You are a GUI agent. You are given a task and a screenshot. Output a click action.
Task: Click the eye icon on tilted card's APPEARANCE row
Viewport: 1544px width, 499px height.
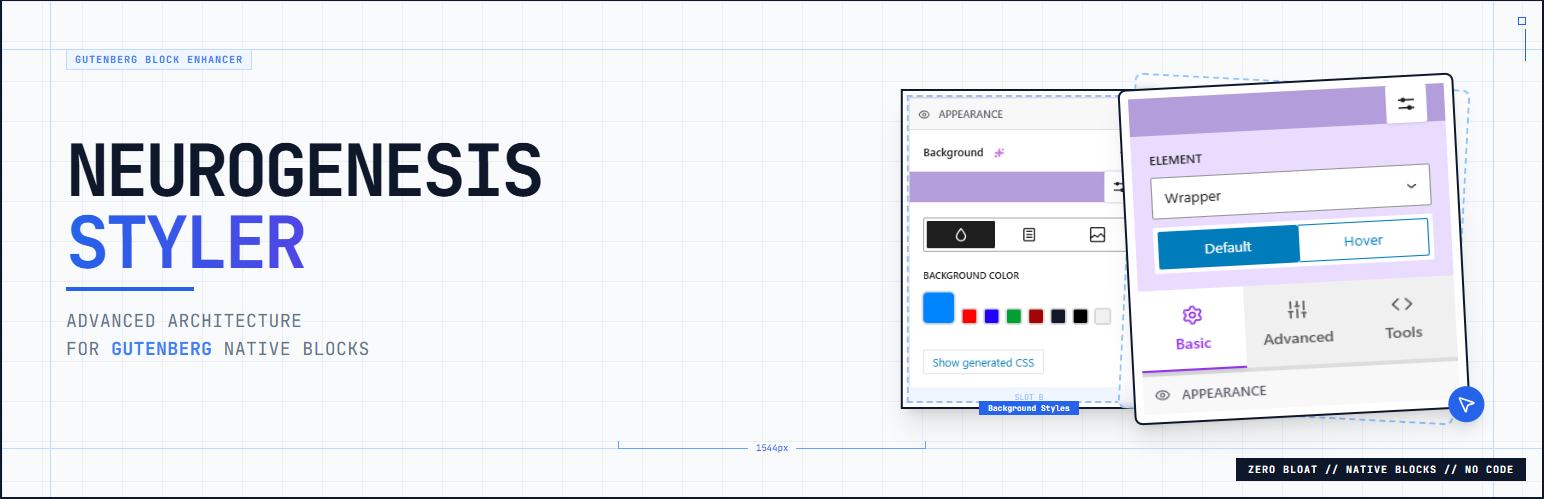(x=1162, y=395)
